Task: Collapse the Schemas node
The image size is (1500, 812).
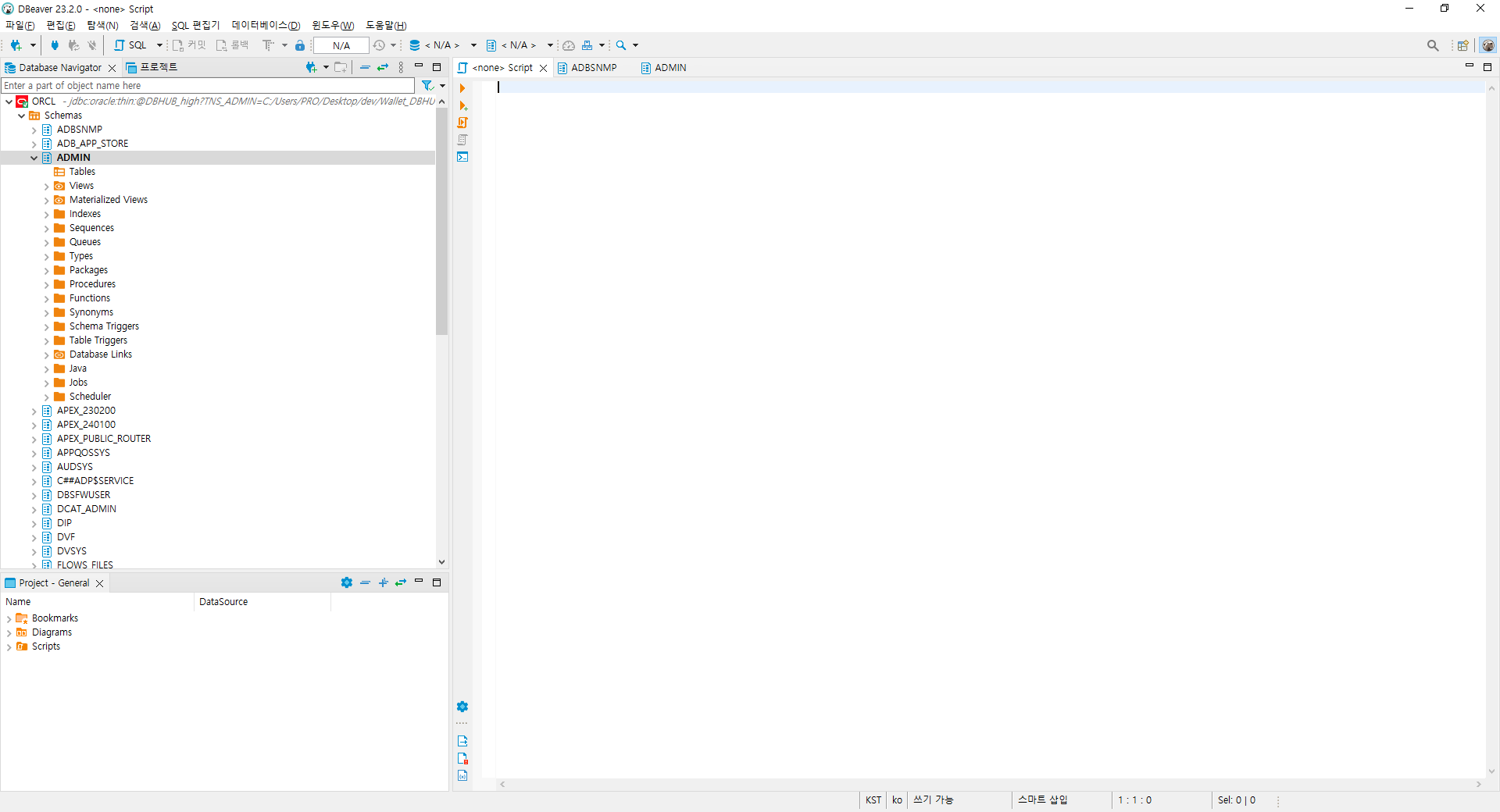Action: (x=22, y=116)
